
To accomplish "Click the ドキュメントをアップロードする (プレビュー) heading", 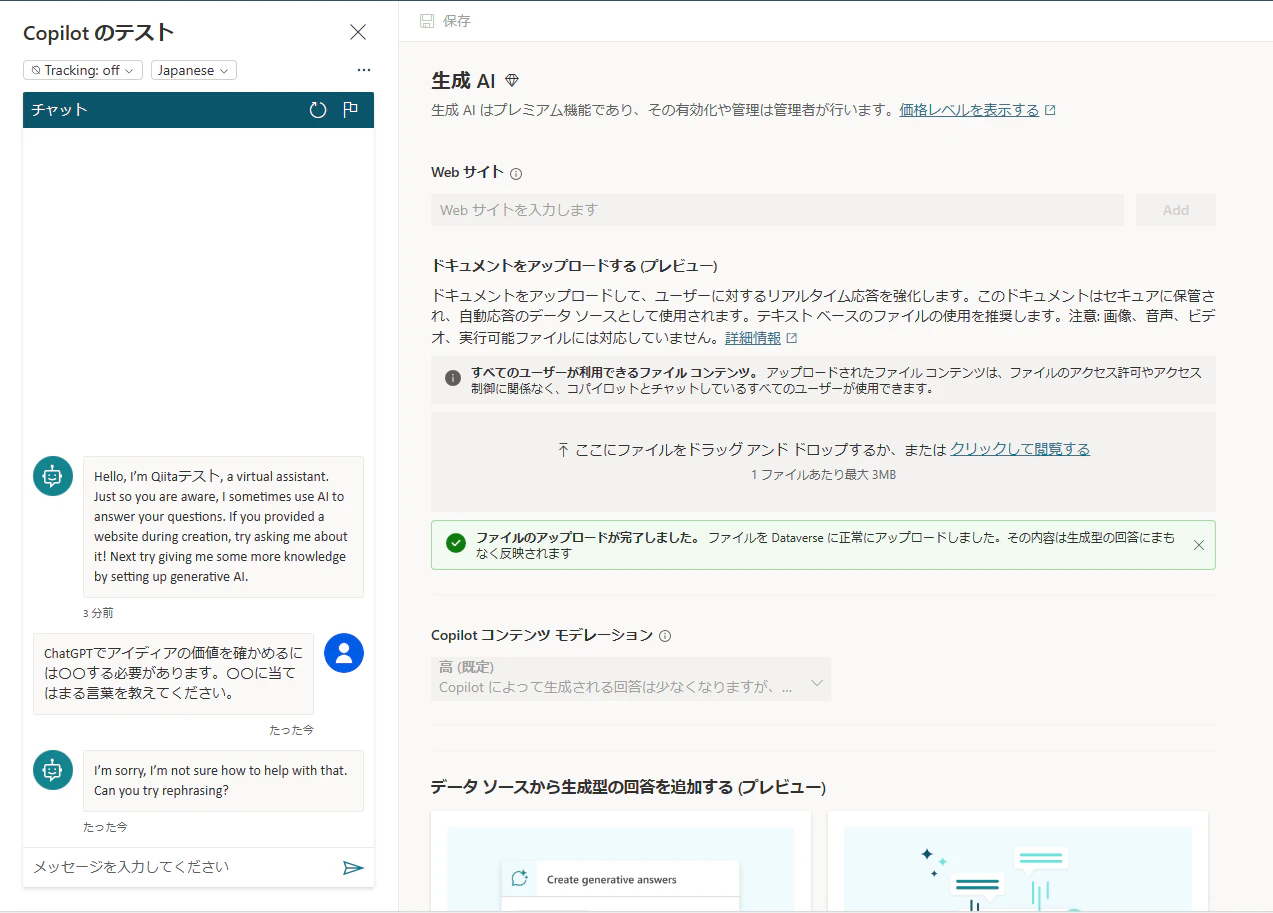I will tap(574, 266).
